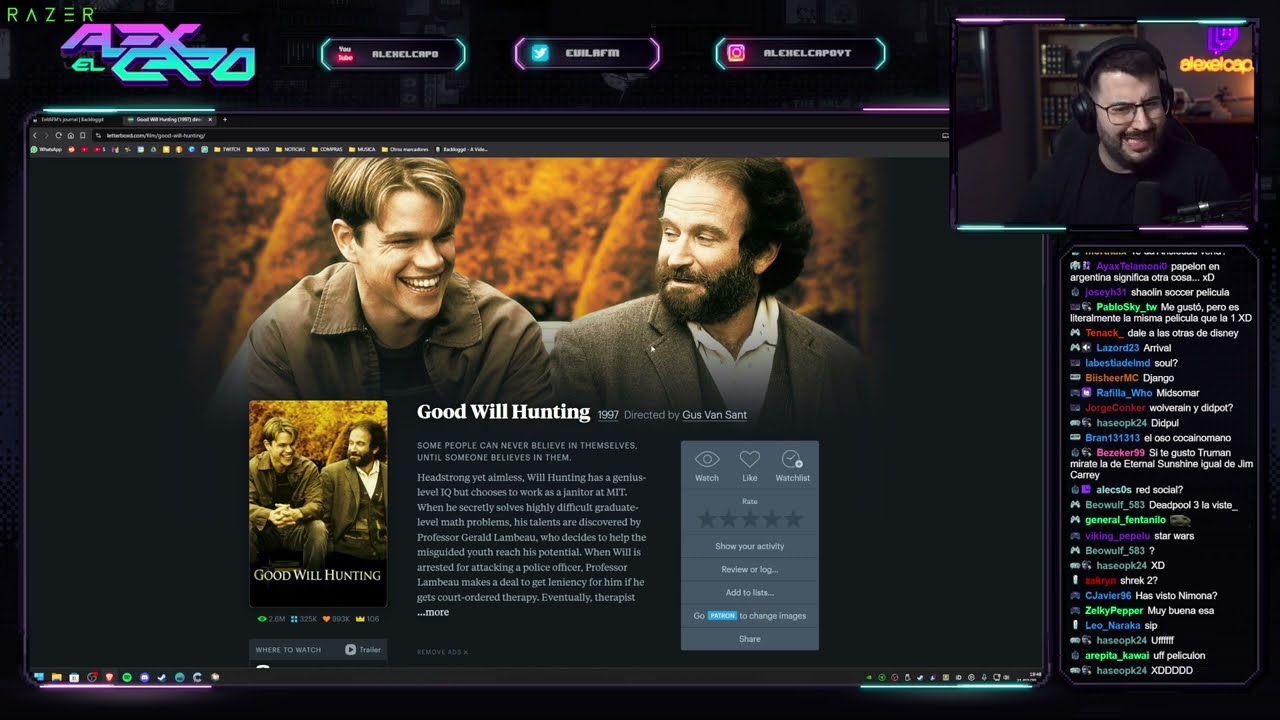Open the 1997 year link
The height and width of the screenshot is (720, 1280).
(608, 415)
